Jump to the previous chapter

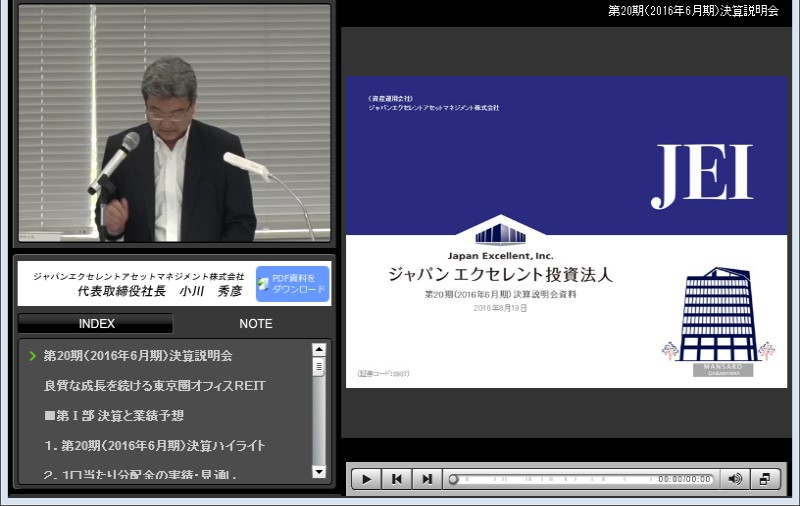click(396, 479)
